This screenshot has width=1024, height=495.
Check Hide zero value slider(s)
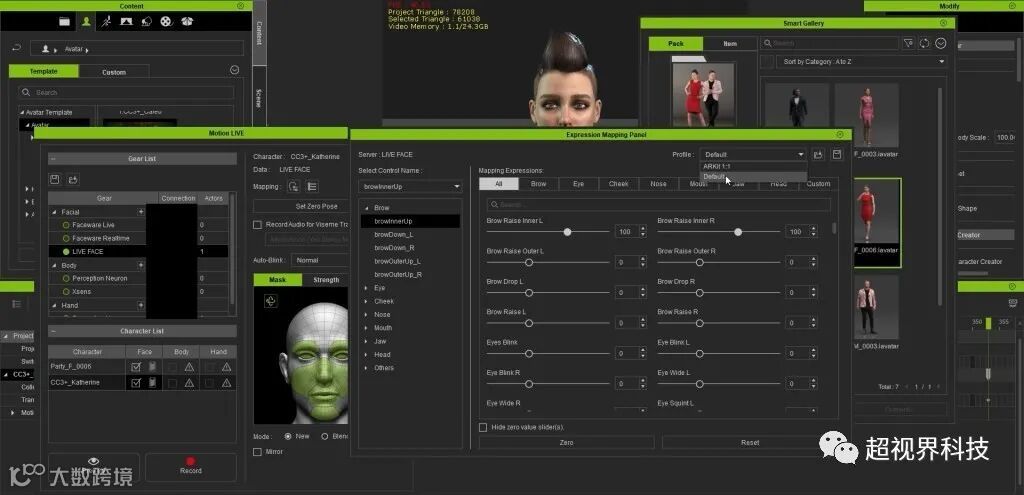pyautogui.click(x=483, y=427)
